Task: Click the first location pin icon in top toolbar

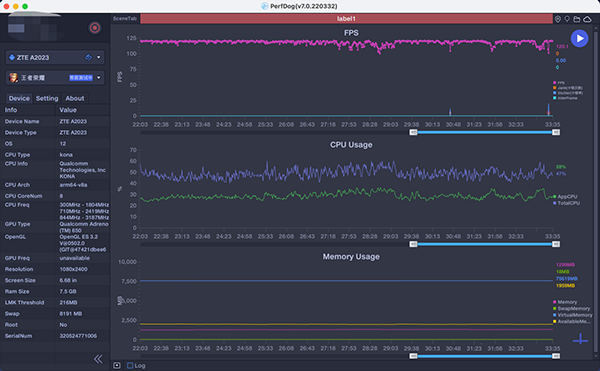Action: (x=558, y=19)
